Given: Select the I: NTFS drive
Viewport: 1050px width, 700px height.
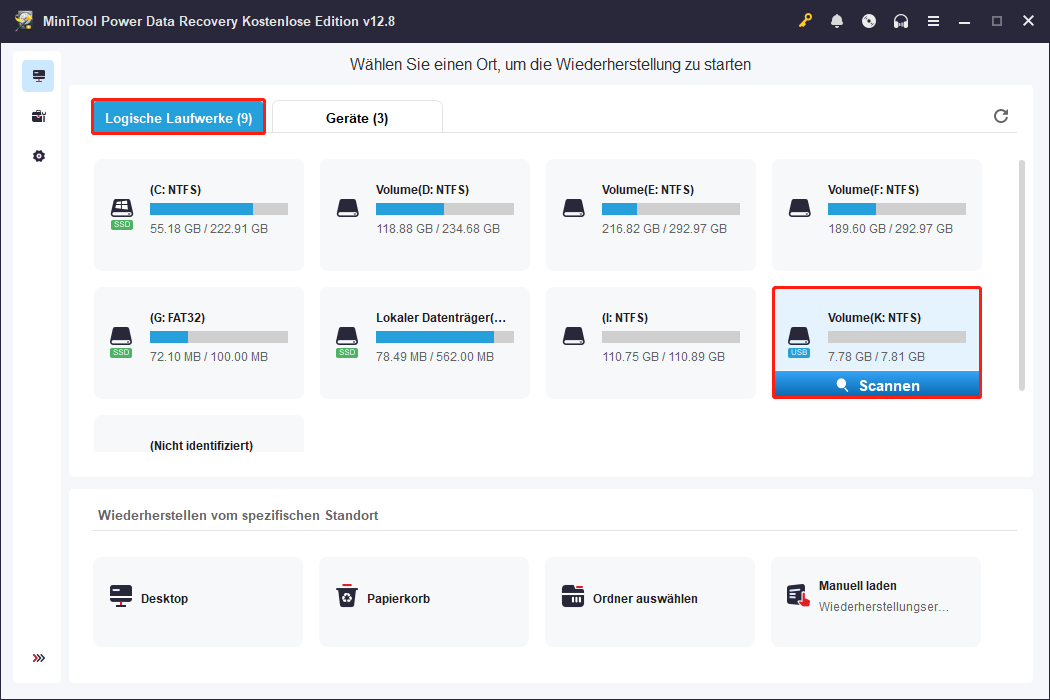Looking at the screenshot, I should tap(651, 342).
